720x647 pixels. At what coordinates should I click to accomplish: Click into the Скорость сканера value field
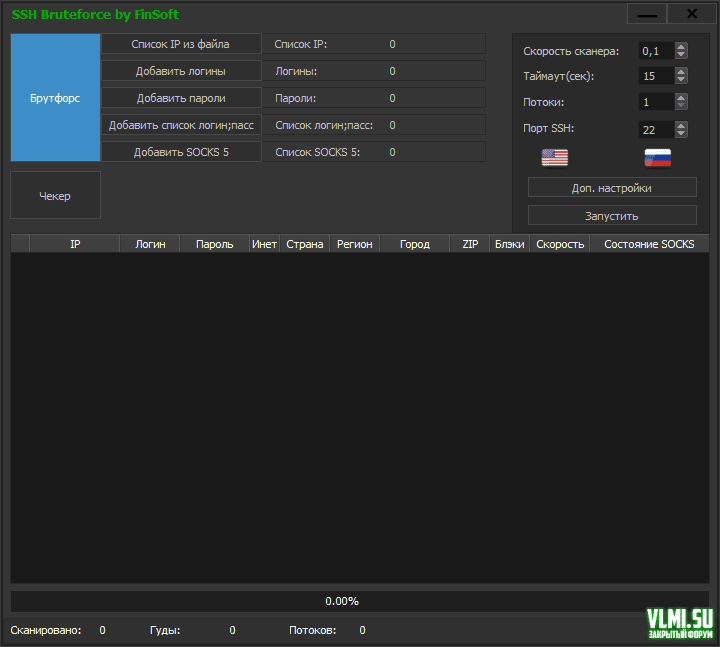click(655, 50)
